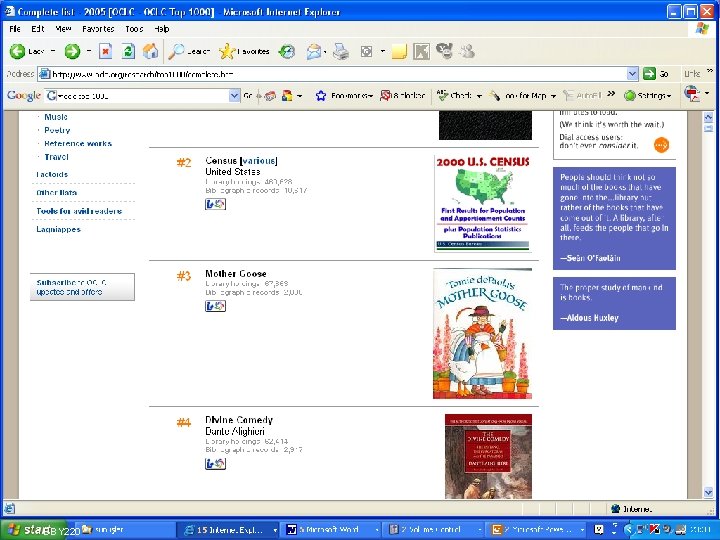Click the vertical scrollbar down arrow

click(708, 493)
